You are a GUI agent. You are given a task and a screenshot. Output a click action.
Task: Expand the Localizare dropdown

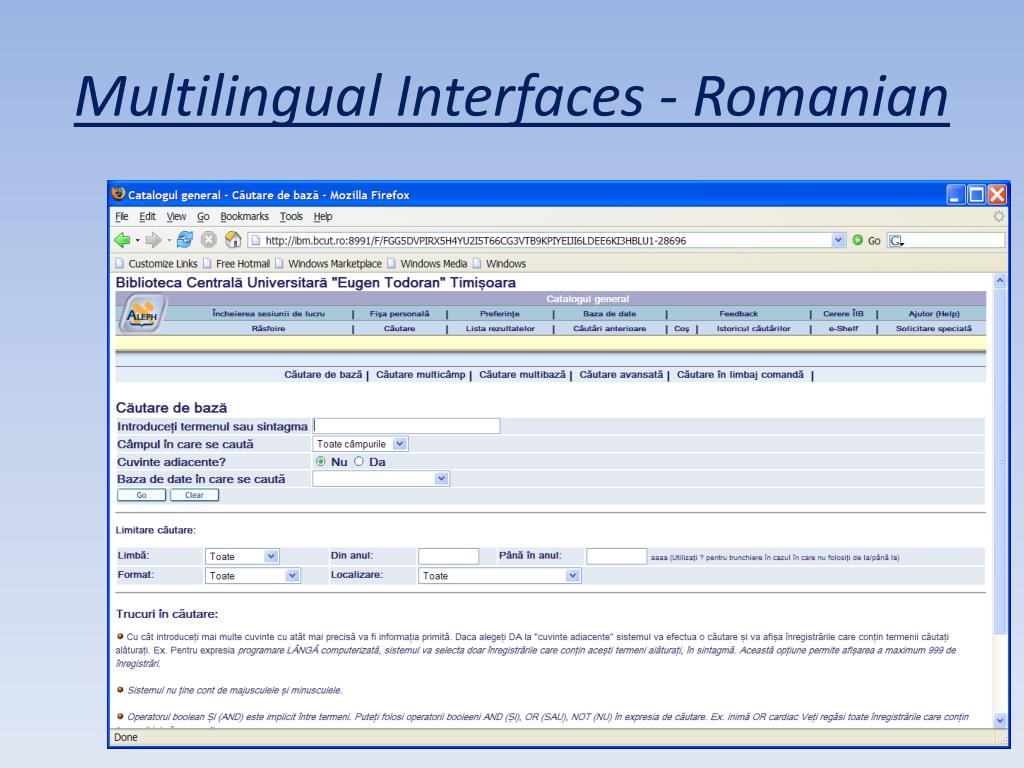[x=500, y=575]
